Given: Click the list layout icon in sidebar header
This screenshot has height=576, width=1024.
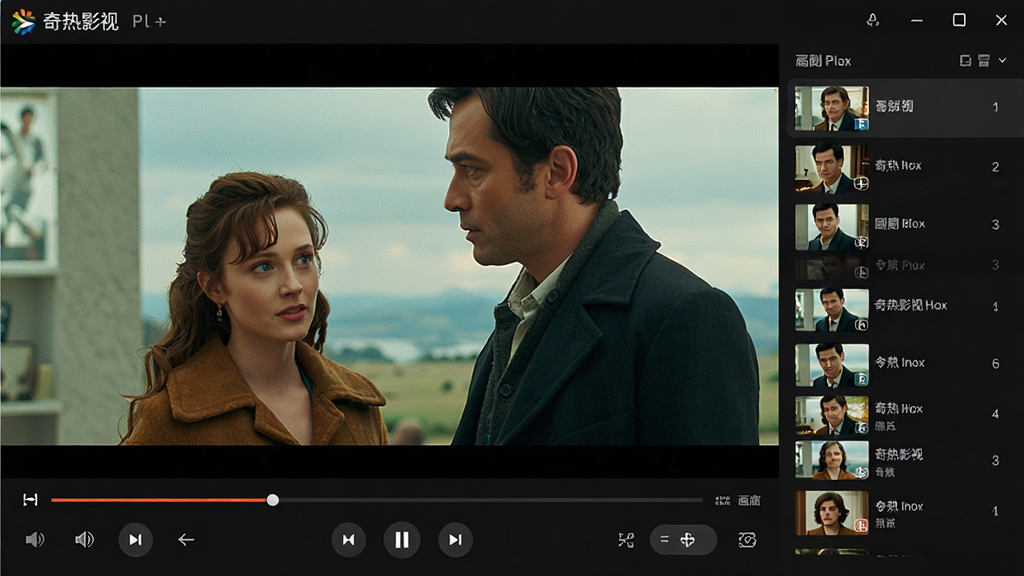Looking at the screenshot, I should 984,61.
